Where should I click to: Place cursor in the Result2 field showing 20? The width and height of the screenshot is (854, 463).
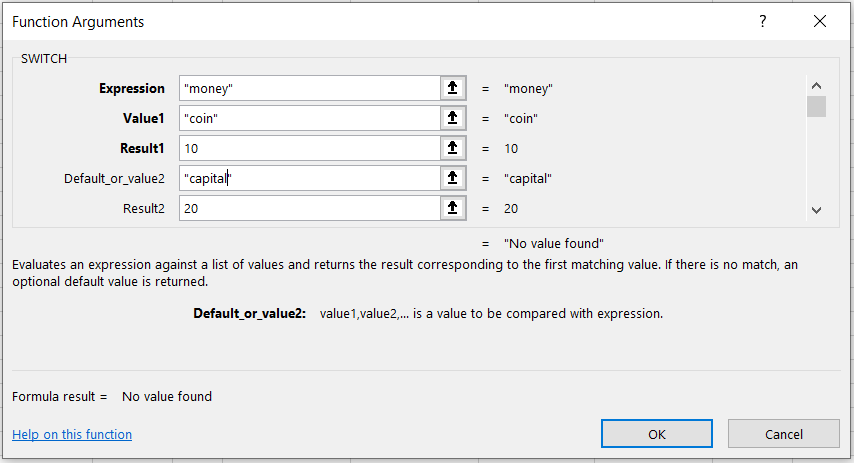pos(309,208)
